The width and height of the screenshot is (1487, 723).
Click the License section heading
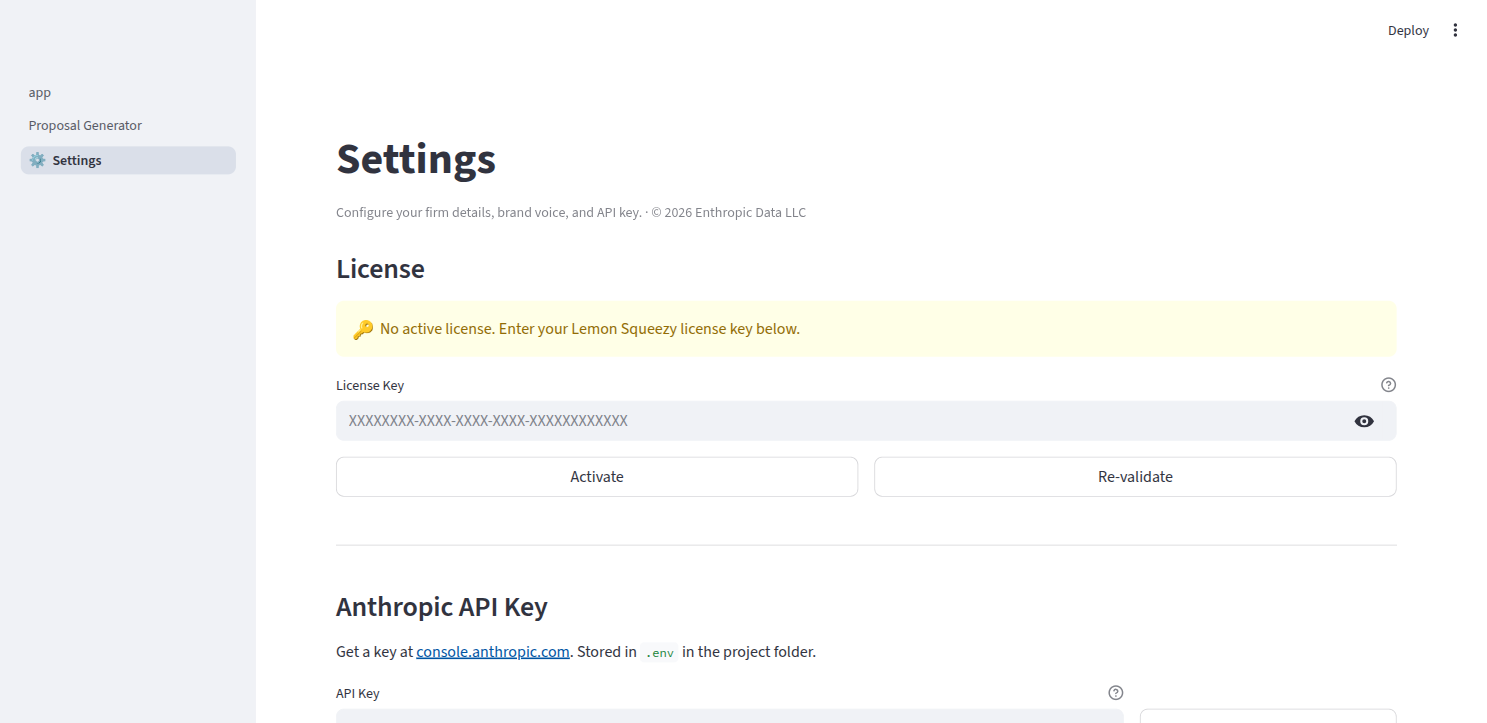(380, 269)
